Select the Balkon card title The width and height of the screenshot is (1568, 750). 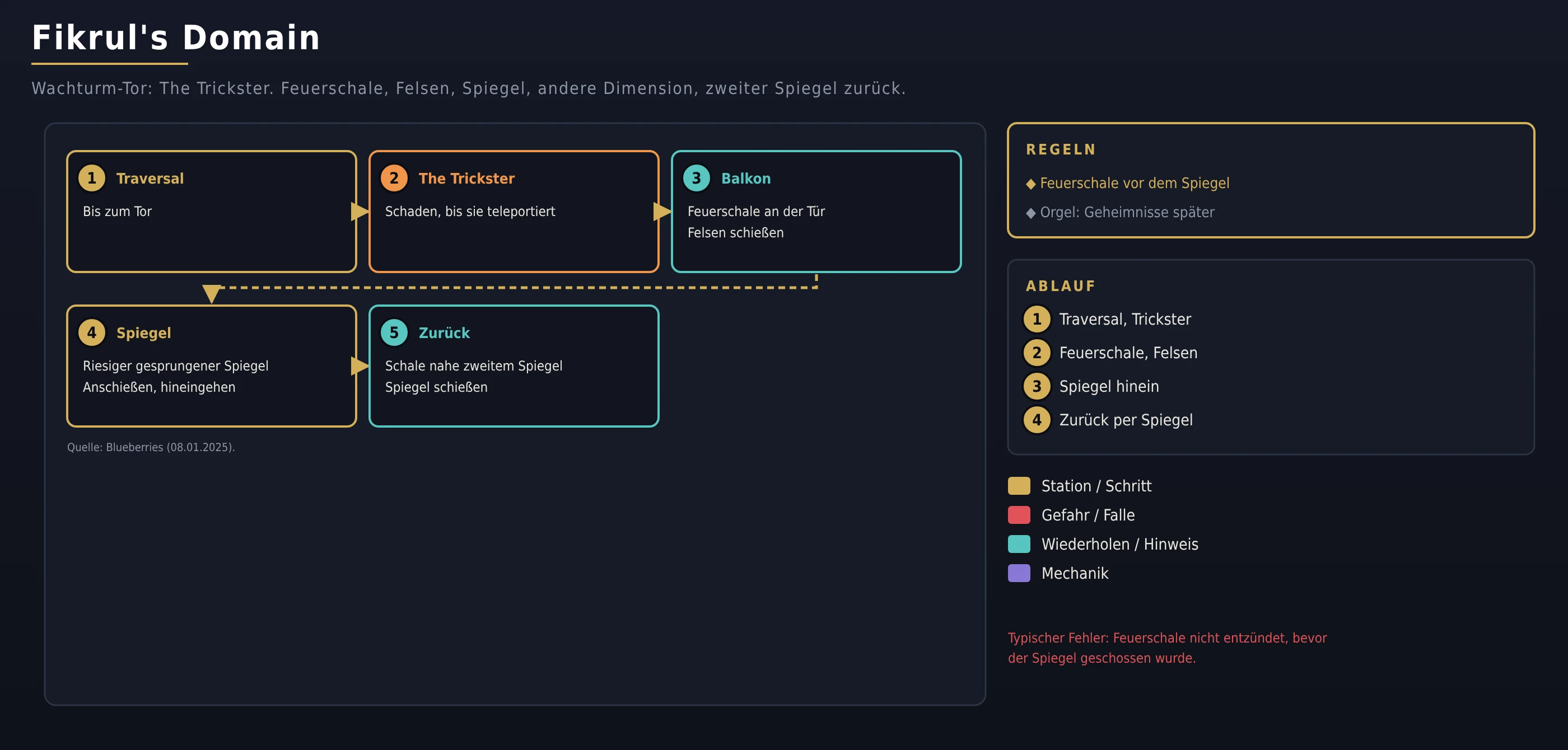(746, 178)
